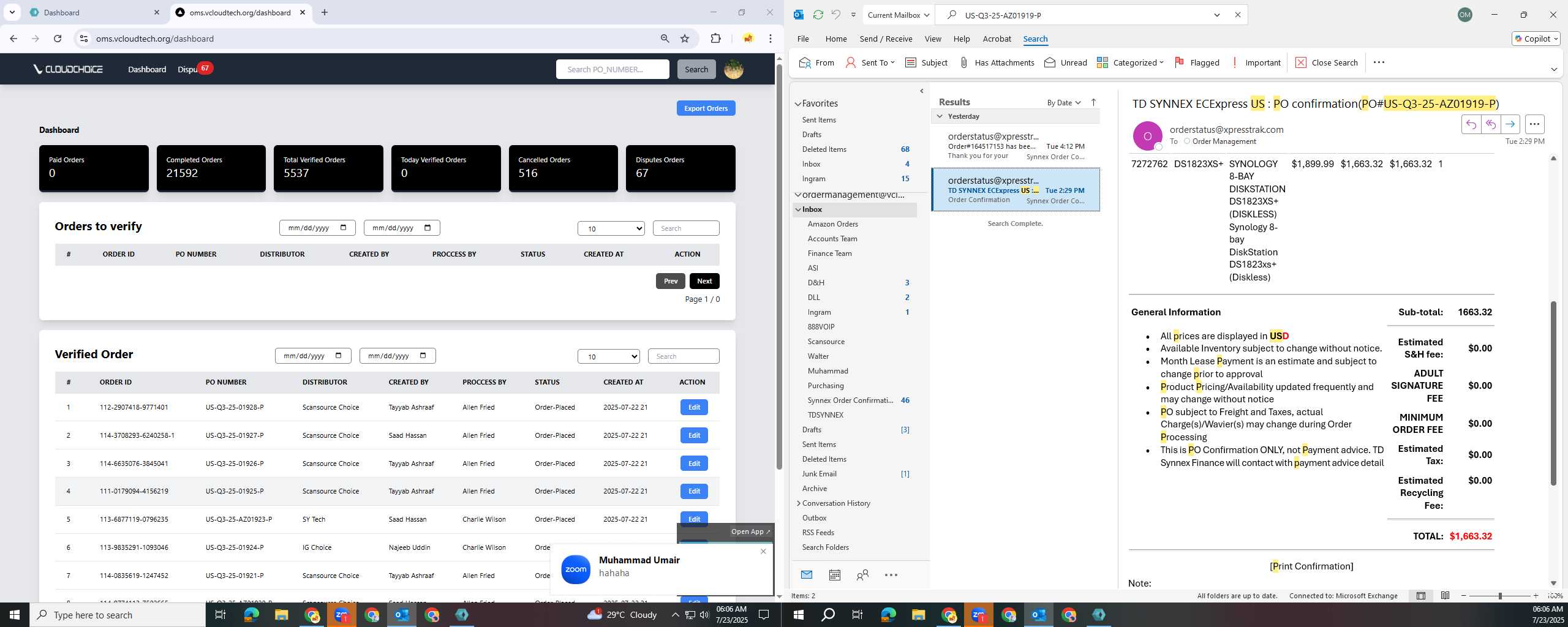This screenshot has width=1568, height=627.
Task: Click Search button beside PO number field
Action: click(x=696, y=69)
